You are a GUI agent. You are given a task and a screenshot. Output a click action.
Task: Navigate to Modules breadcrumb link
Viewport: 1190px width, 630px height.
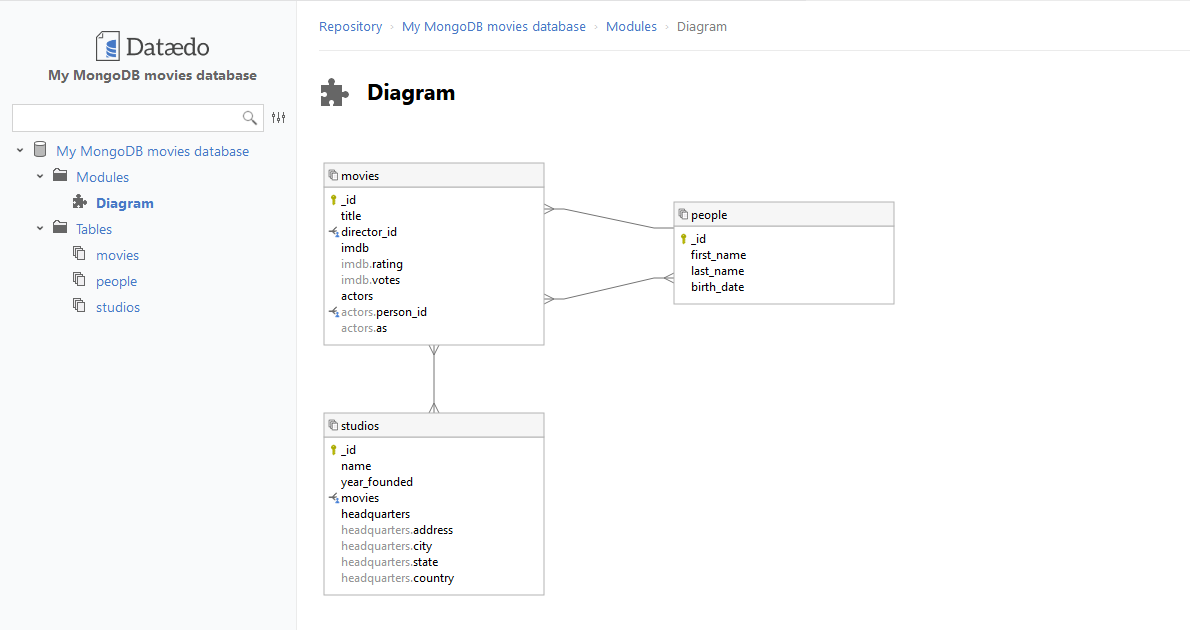coord(631,27)
